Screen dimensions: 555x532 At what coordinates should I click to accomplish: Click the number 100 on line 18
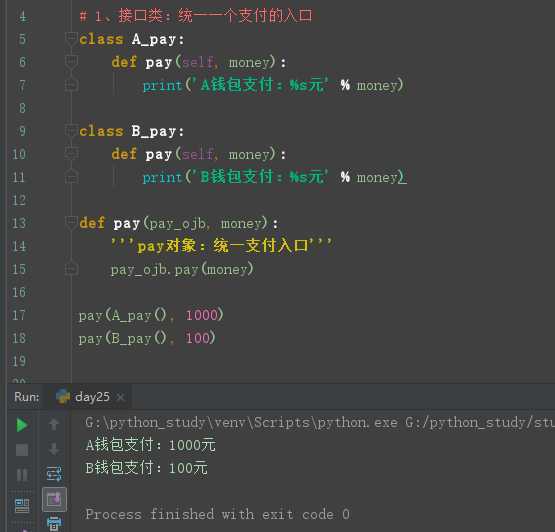(x=198, y=338)
